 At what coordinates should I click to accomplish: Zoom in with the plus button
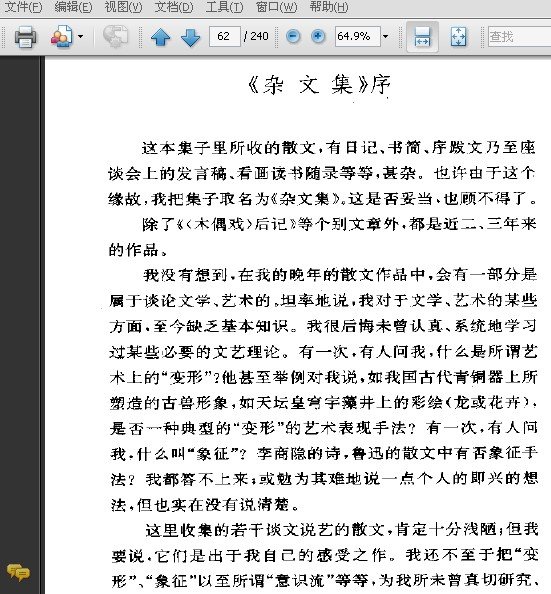point(318,36)
